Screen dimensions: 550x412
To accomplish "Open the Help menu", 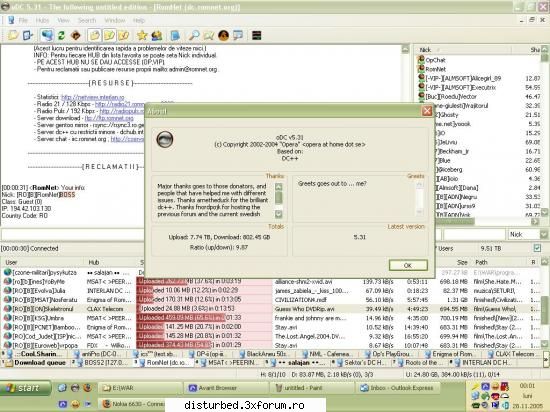I will 139,20.
